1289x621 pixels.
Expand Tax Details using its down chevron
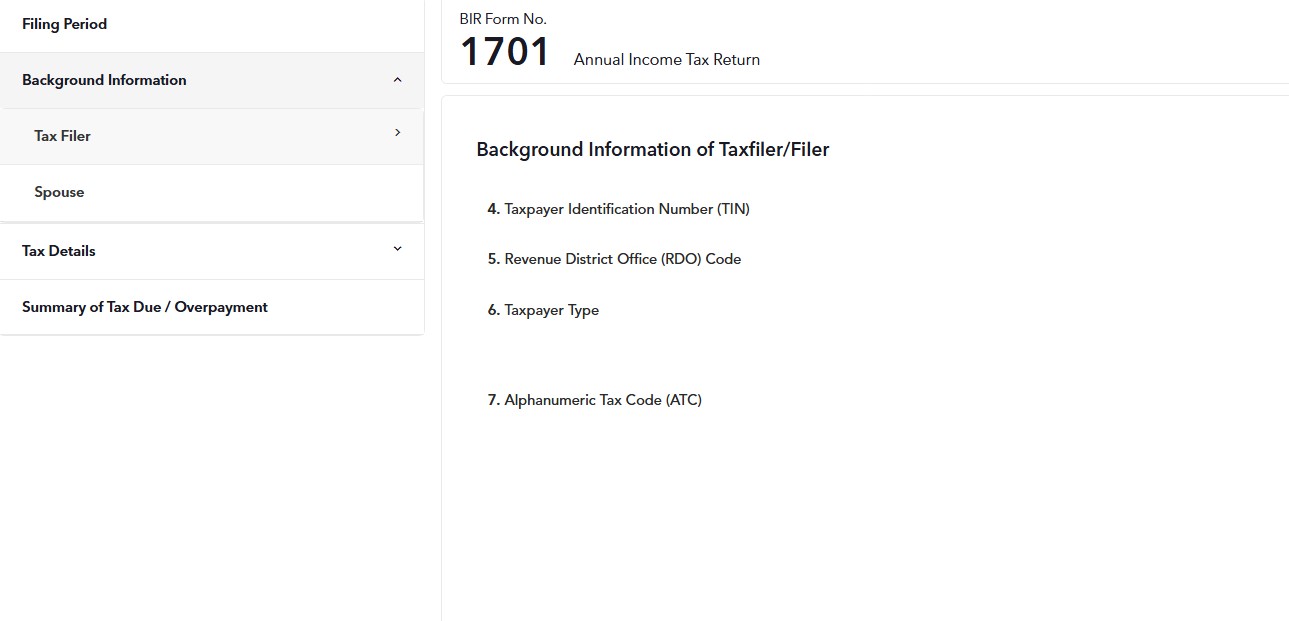tap(397, 249)
